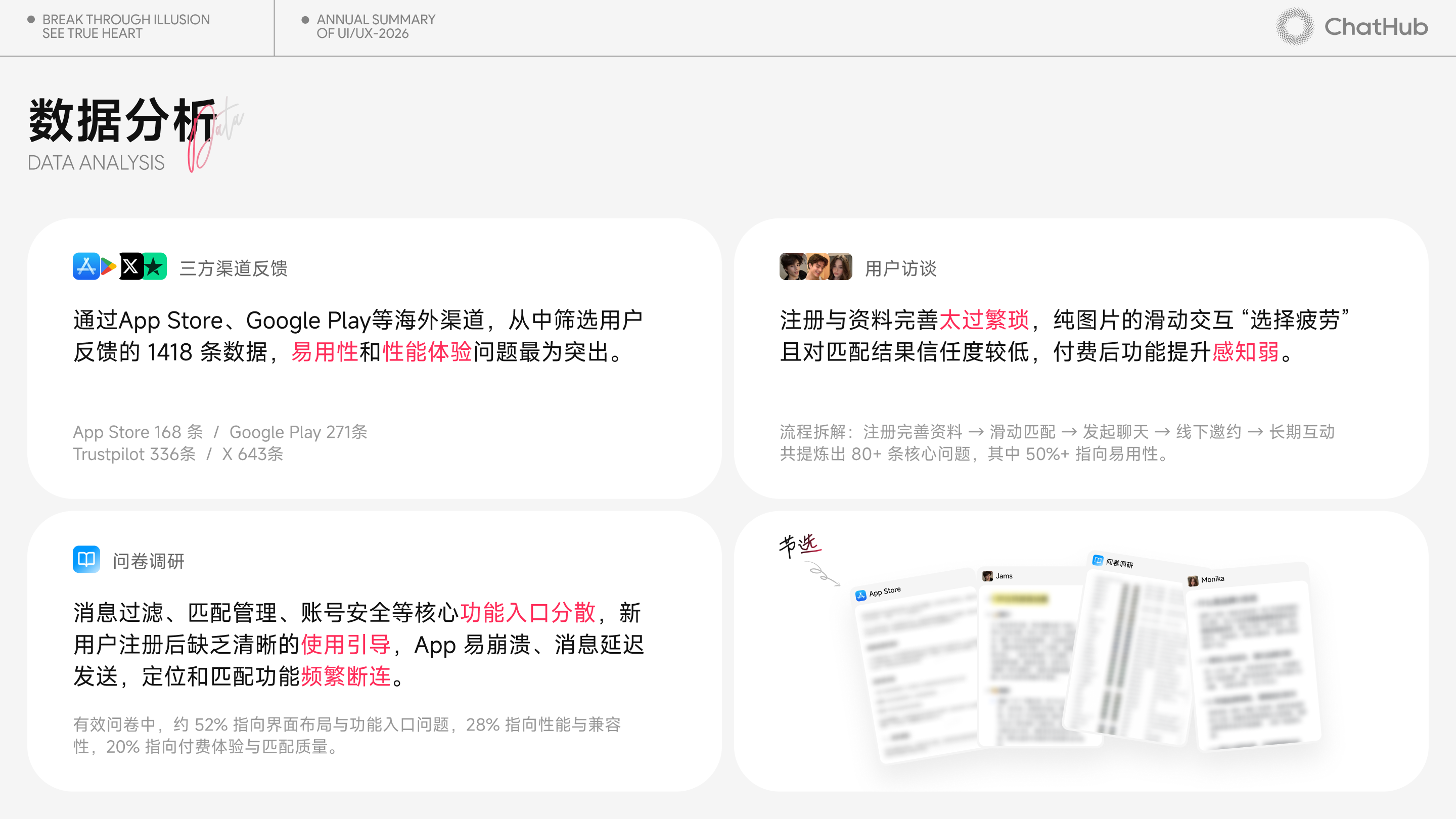Select the red highlighted 使用引导 phrase
This screenshot has width=1456, height=819.
click(346, 645)
